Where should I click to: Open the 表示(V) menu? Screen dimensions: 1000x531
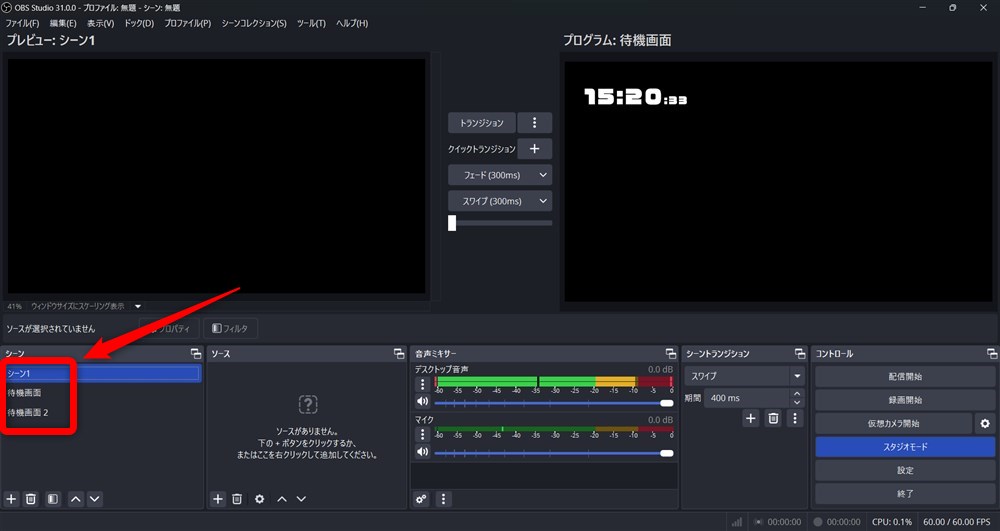coord(101,23)
